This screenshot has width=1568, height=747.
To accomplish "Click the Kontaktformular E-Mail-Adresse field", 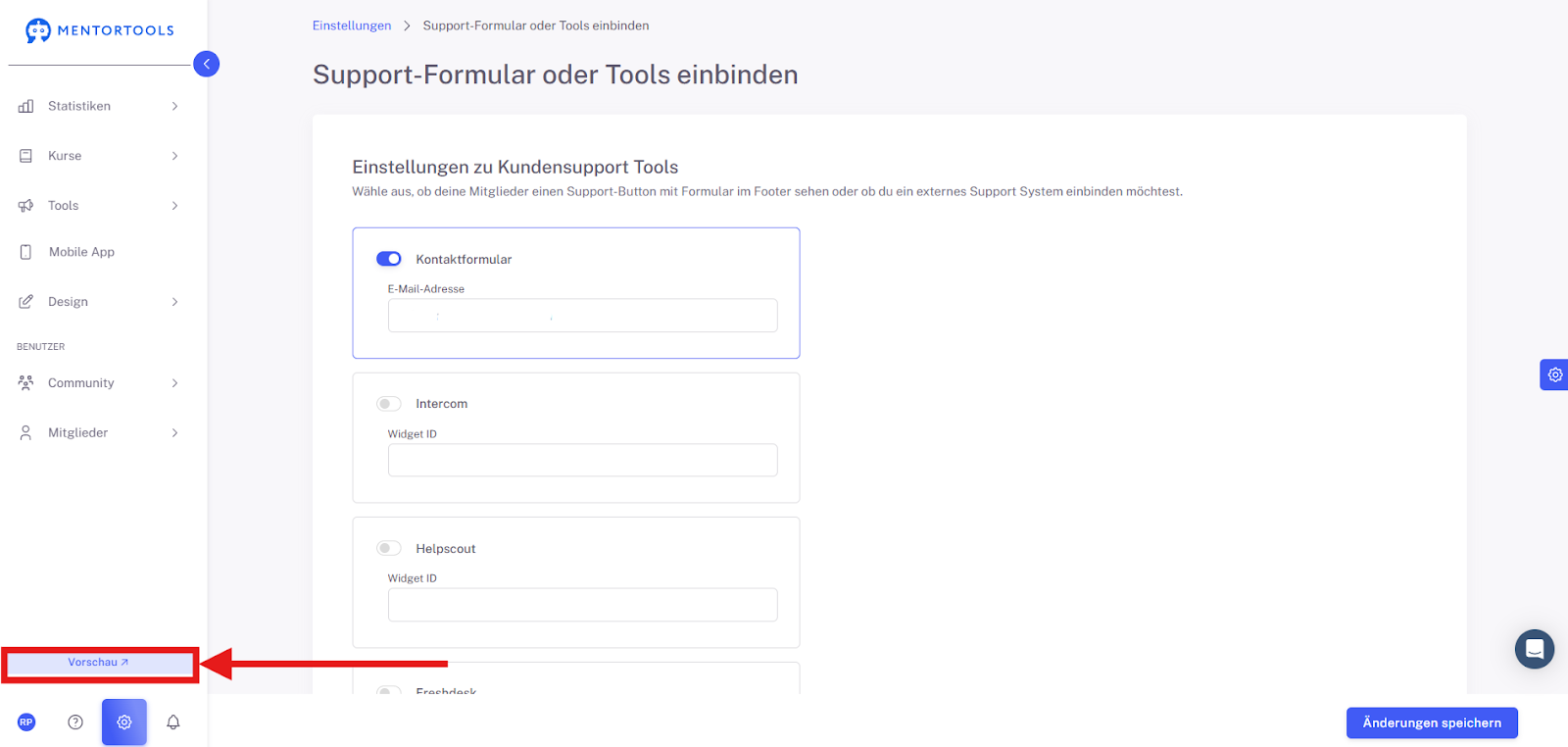I will click(x=583, y=316).
